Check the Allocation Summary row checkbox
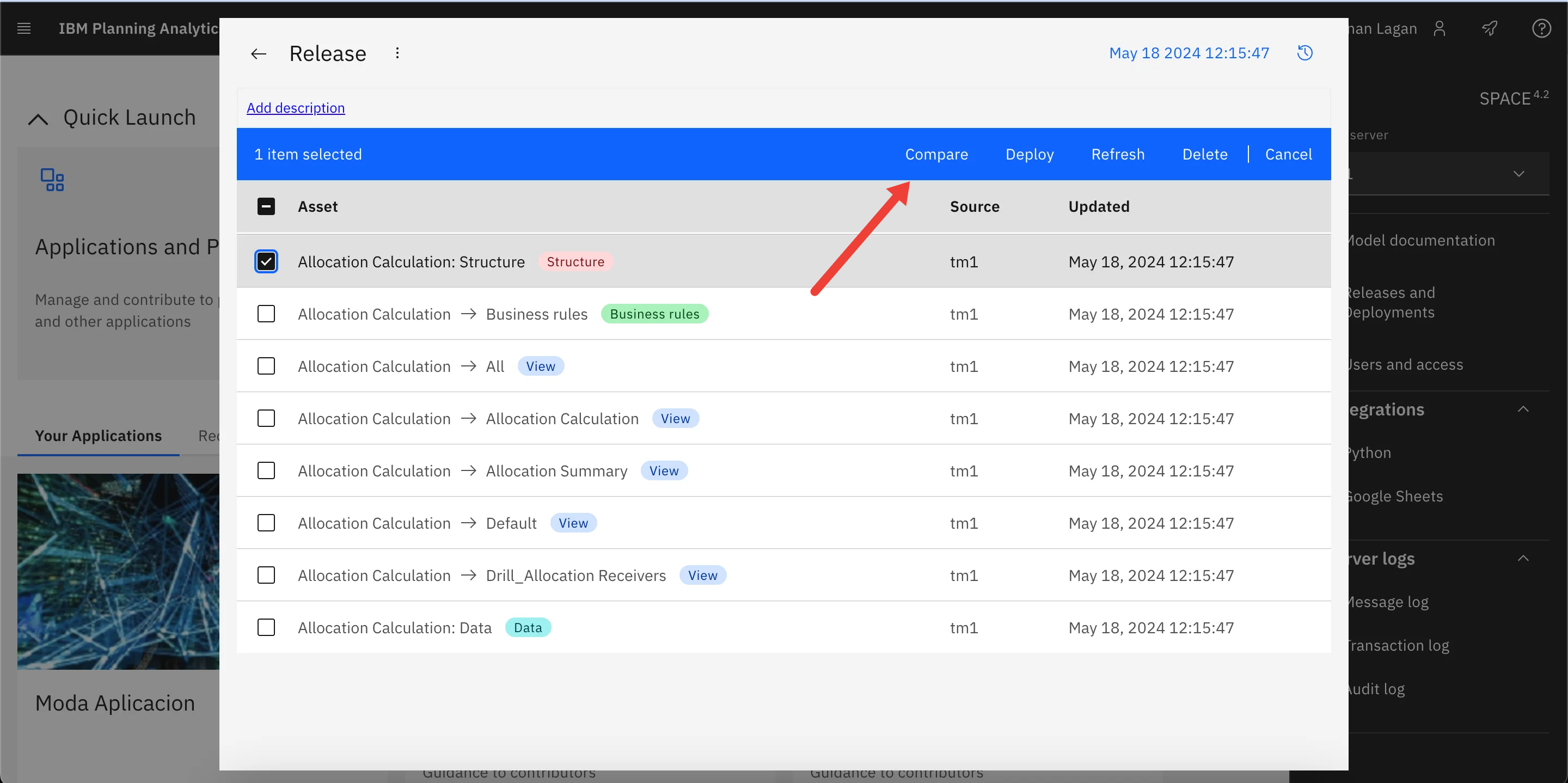The width and height of the screenshot is (1568, 783). [x=266, y=470]
